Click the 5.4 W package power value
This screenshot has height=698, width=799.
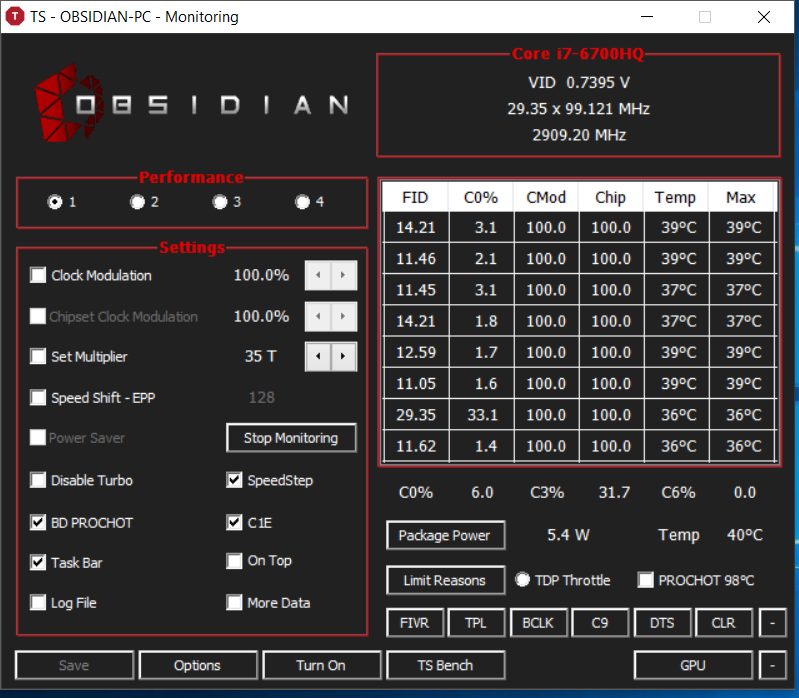568,535
